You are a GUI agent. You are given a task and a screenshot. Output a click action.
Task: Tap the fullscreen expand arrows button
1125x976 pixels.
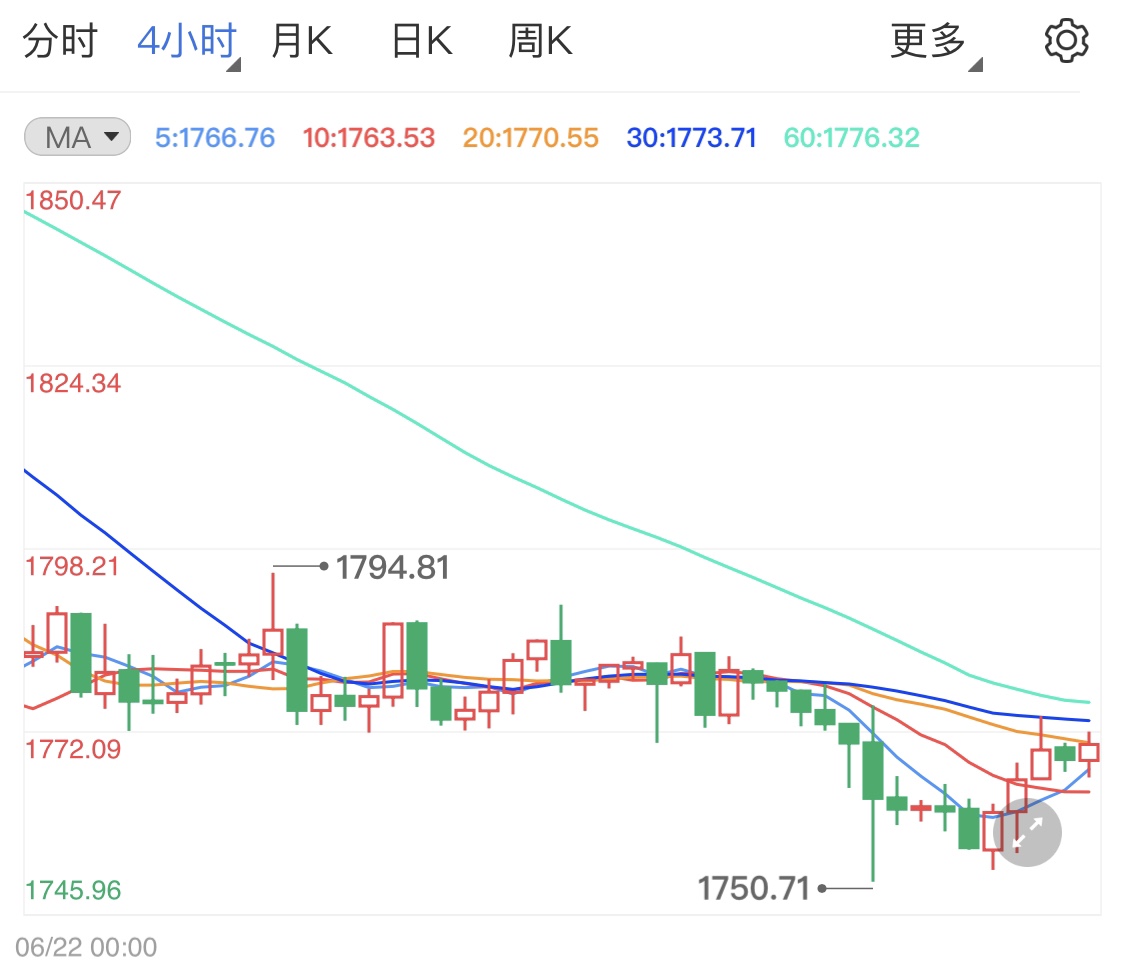pos(1027,832)
